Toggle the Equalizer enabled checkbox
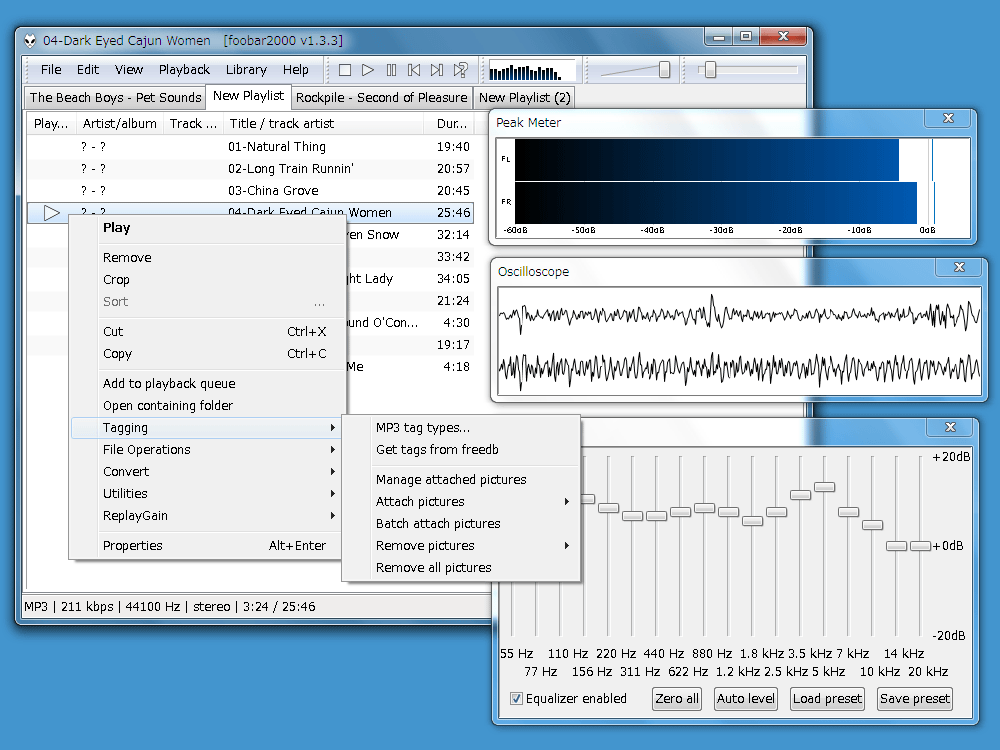The width and height of the screenshot is (1000, 750). 517,698
